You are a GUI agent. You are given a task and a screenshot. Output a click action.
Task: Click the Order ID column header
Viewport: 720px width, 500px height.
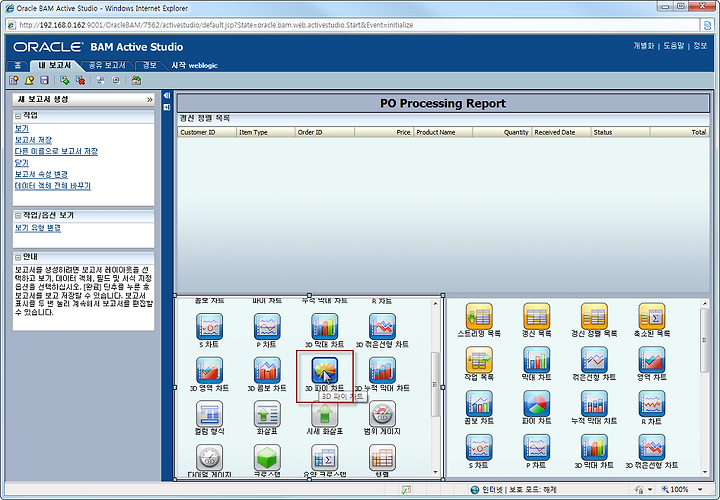[325, 132]
